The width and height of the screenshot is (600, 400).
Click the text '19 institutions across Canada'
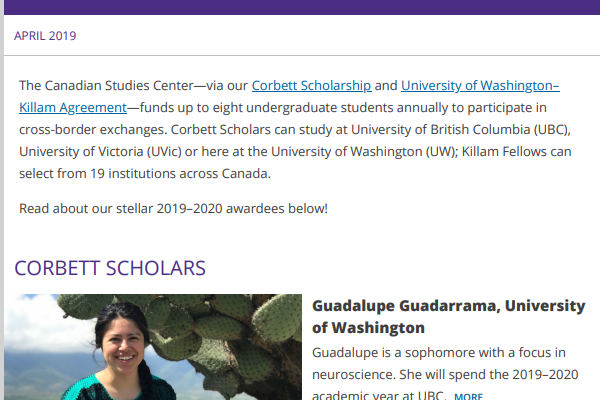(x=179, y=174)
